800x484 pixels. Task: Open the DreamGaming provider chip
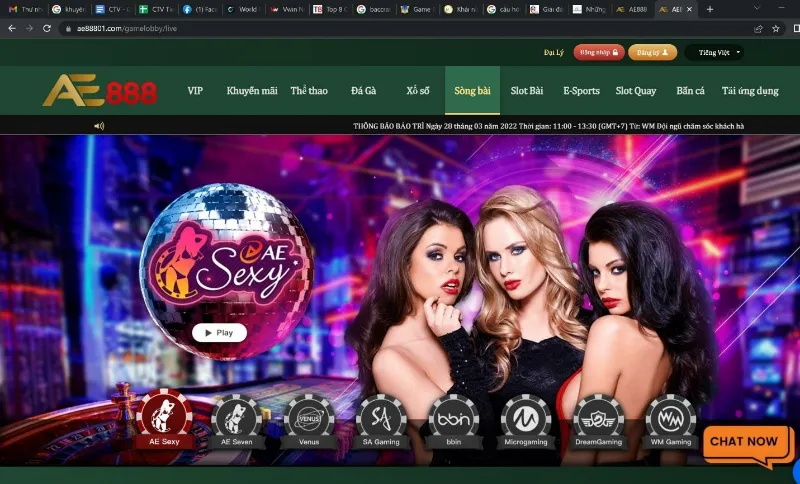click(x=598, y=421)
